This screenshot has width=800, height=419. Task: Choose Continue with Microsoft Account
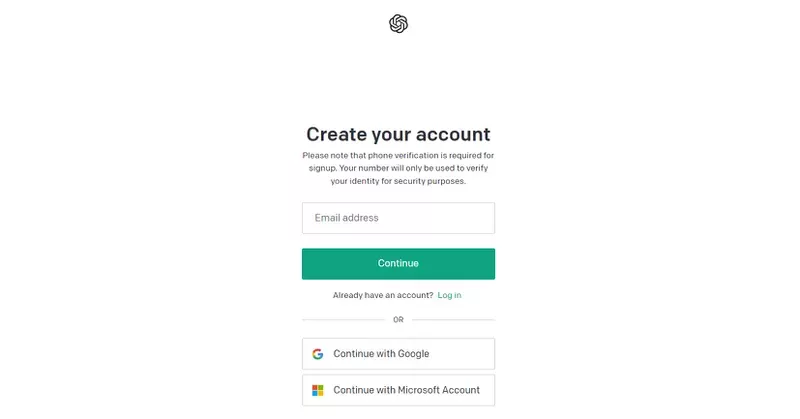point(398,390)
